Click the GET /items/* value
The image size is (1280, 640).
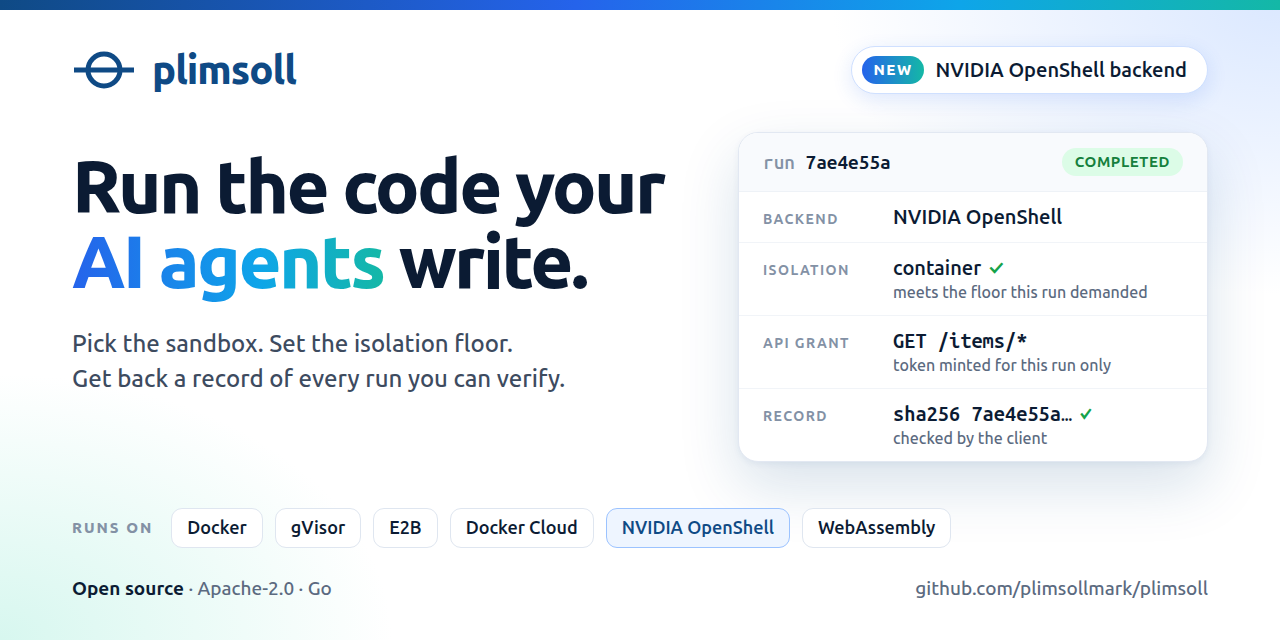click(960, 341)
